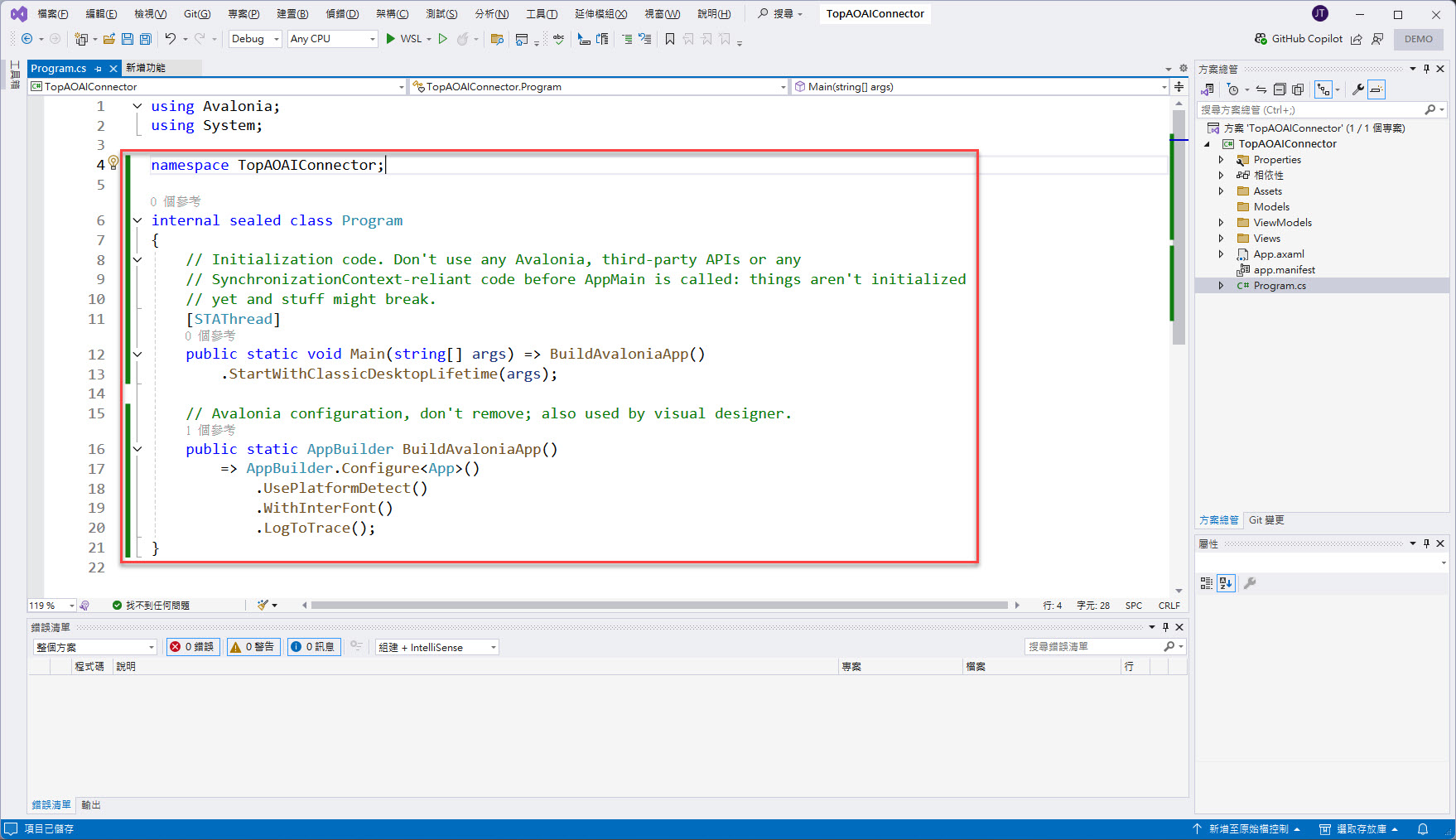Open the Main(string[] args) member dropdown

[x=981, y=86]
